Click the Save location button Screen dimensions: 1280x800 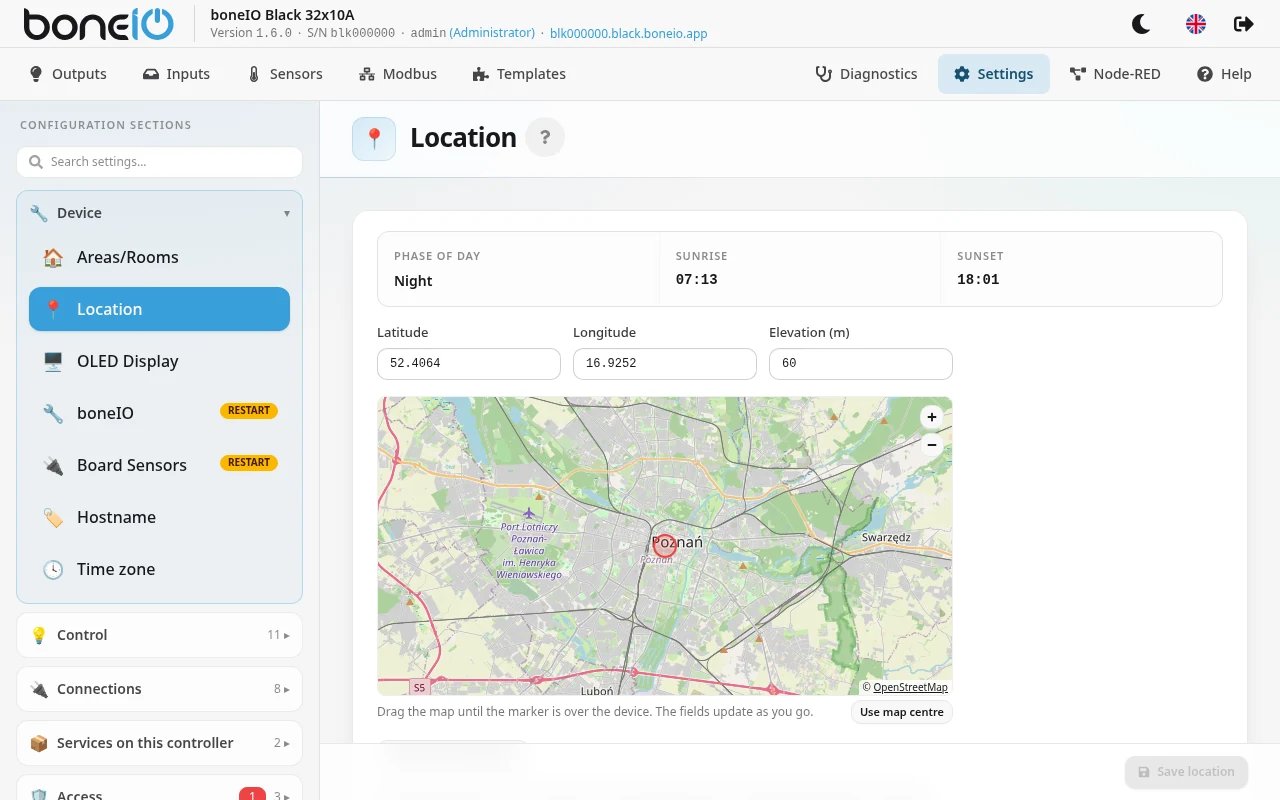1186,772
